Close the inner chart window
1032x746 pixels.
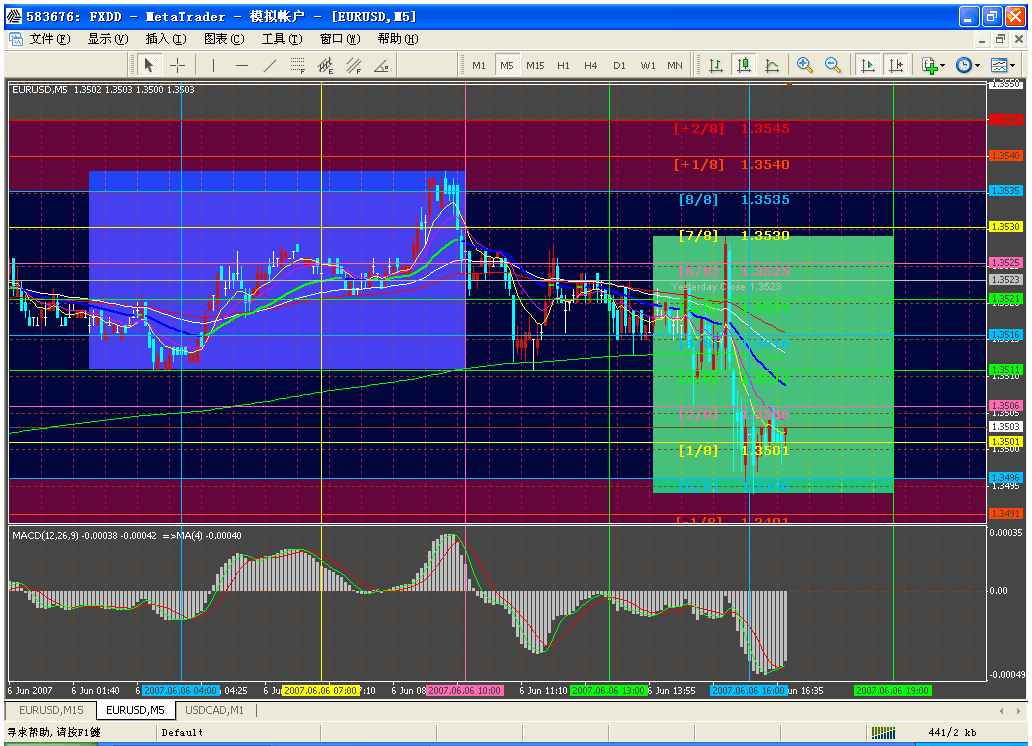point(1019,40)
